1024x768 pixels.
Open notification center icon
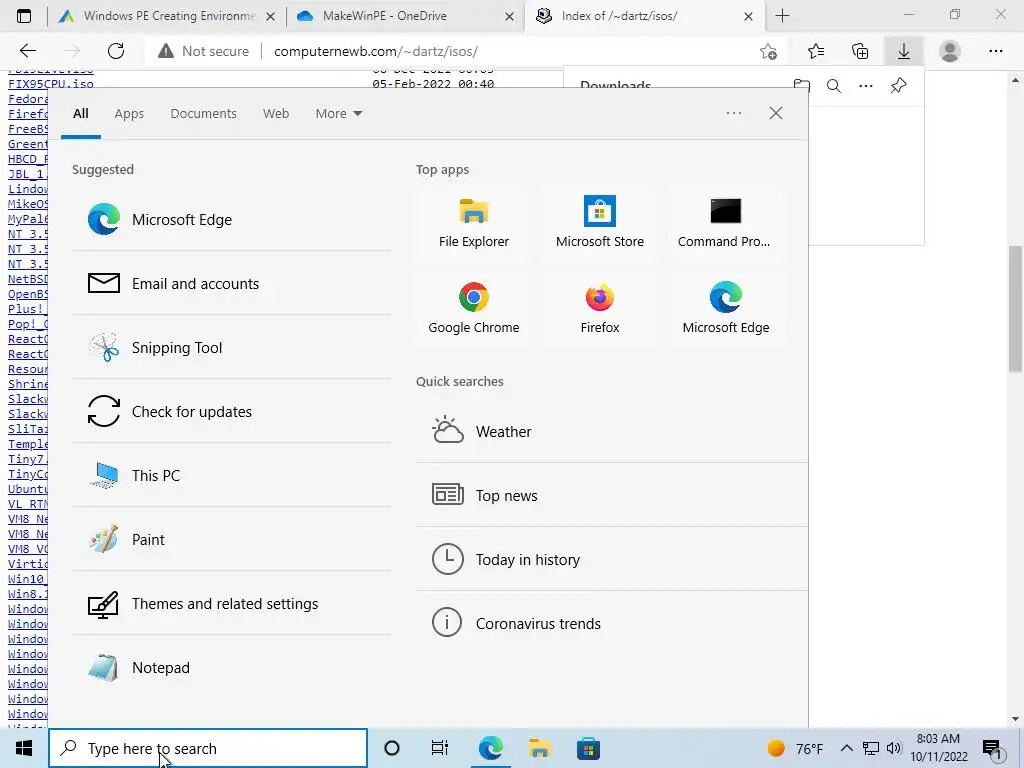click(x=992, y=748)
